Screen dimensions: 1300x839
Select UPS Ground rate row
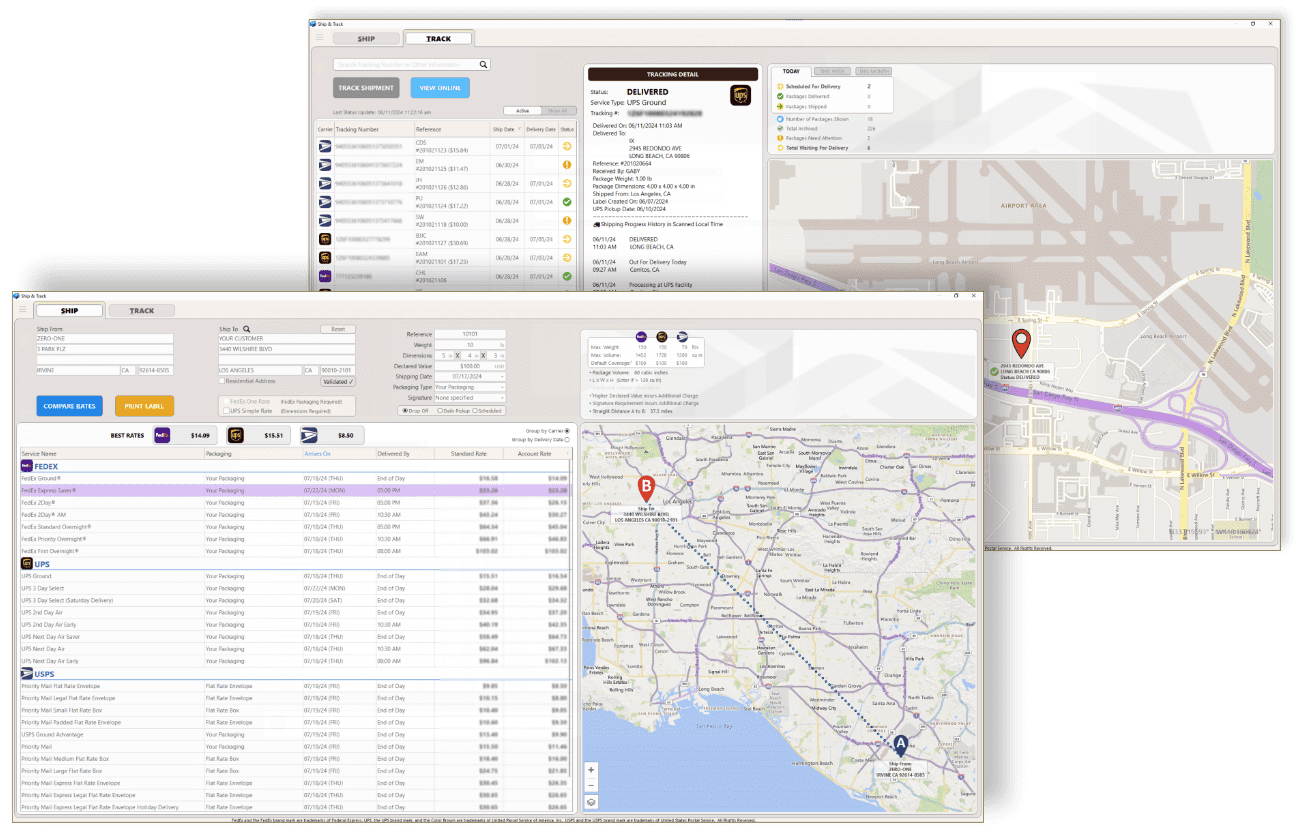point(295,576)
